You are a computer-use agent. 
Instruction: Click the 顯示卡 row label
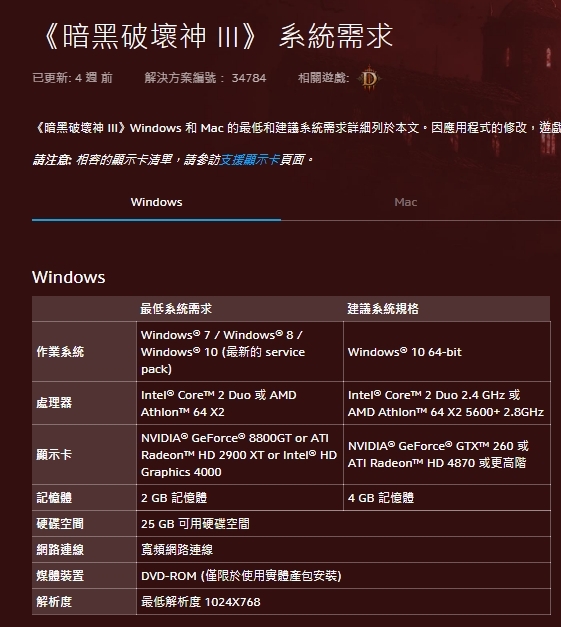point(54,455)
